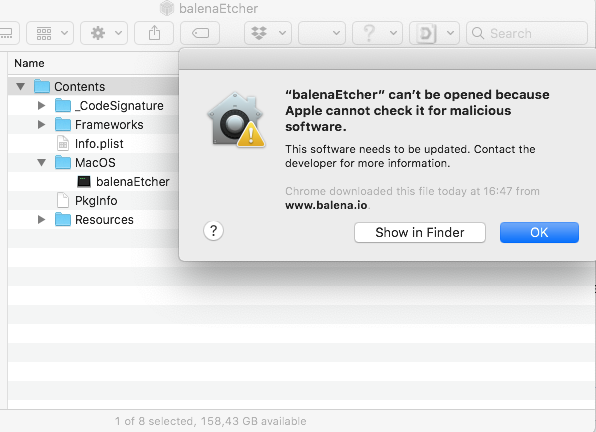Select the PkgInfo file

pos(96,201)
